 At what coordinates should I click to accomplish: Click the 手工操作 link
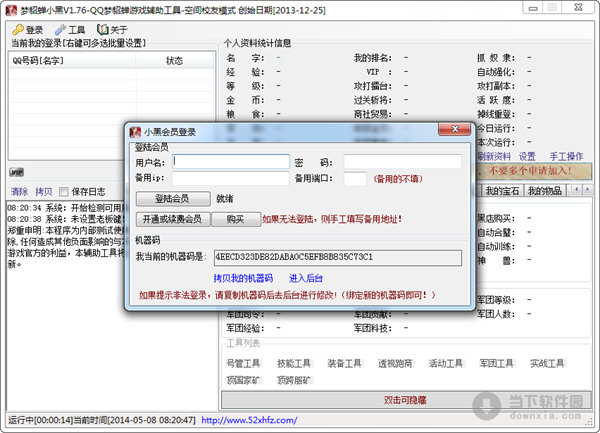566,156
